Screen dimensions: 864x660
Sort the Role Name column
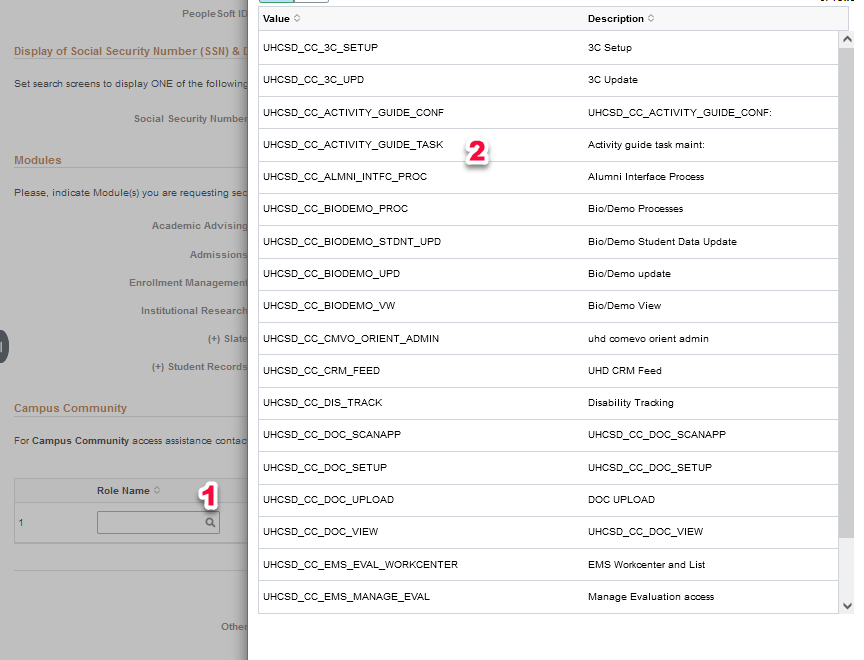(x=128, y=490)
